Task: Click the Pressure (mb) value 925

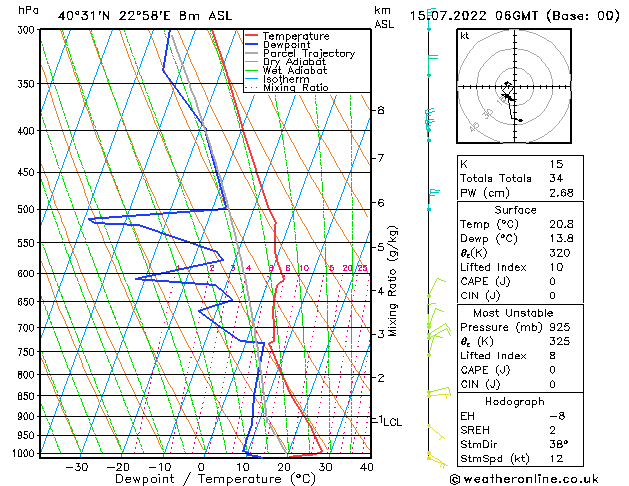Action: click(560, 327)
